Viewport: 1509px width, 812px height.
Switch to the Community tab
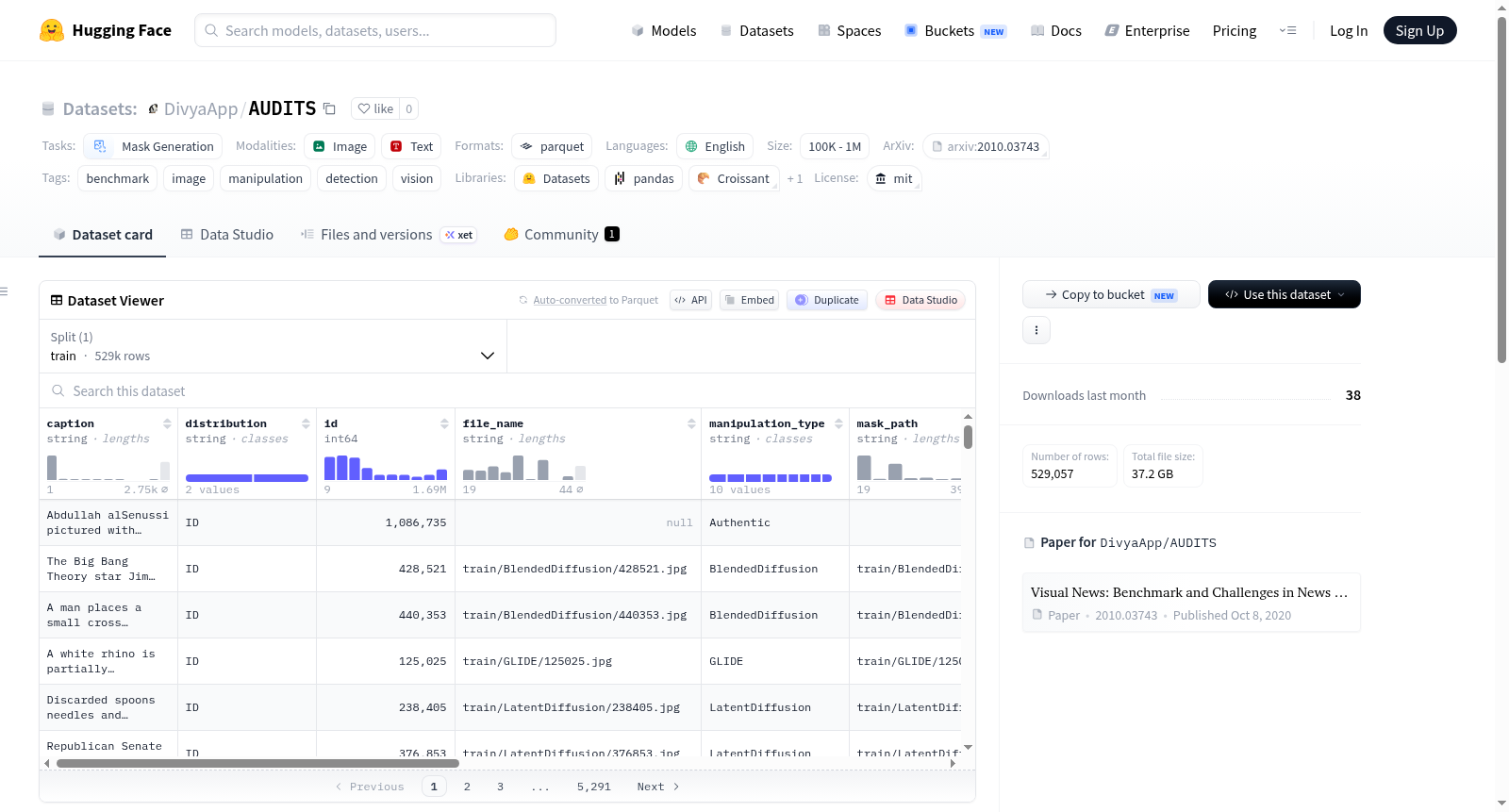tap(562, 235)
